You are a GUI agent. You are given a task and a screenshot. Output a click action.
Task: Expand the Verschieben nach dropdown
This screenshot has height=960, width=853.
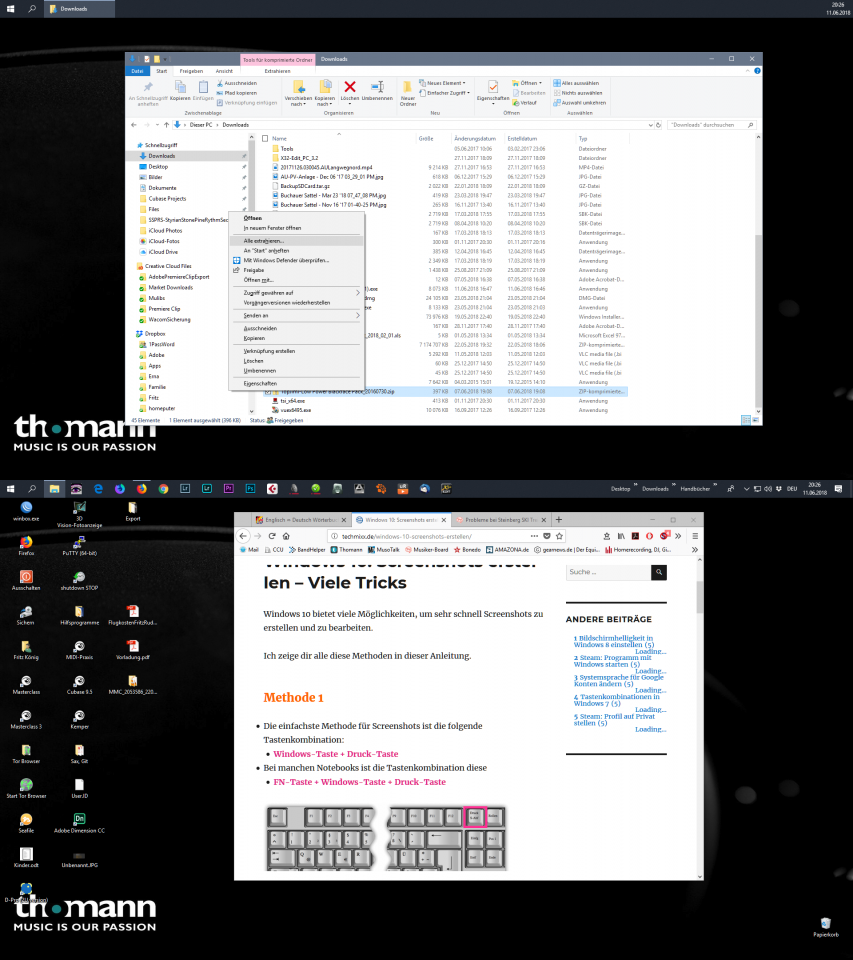click(298, 101)
